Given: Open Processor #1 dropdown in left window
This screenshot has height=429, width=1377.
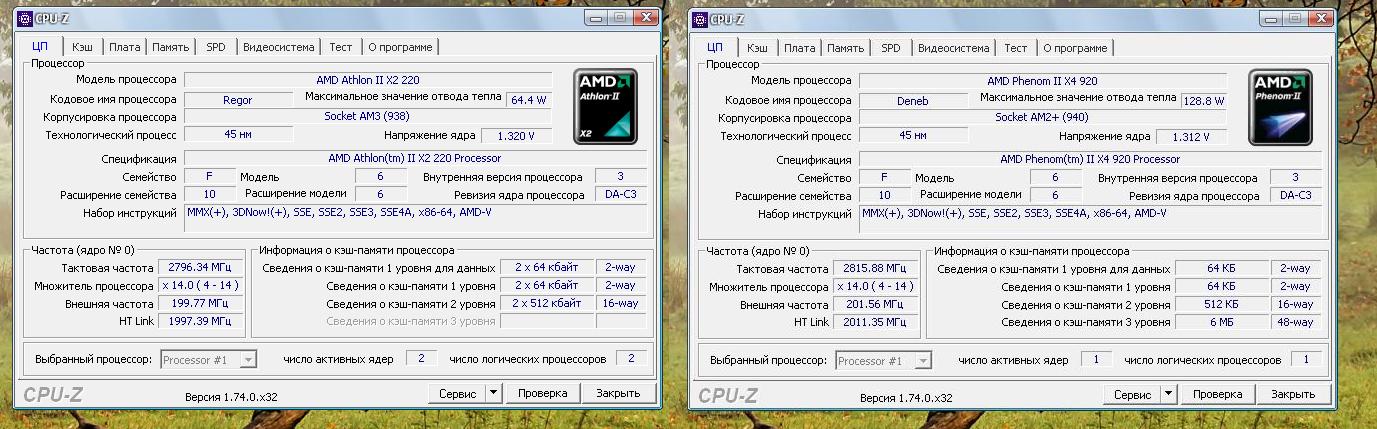Looking at the screenshot, I should click(x=208, y=360).
